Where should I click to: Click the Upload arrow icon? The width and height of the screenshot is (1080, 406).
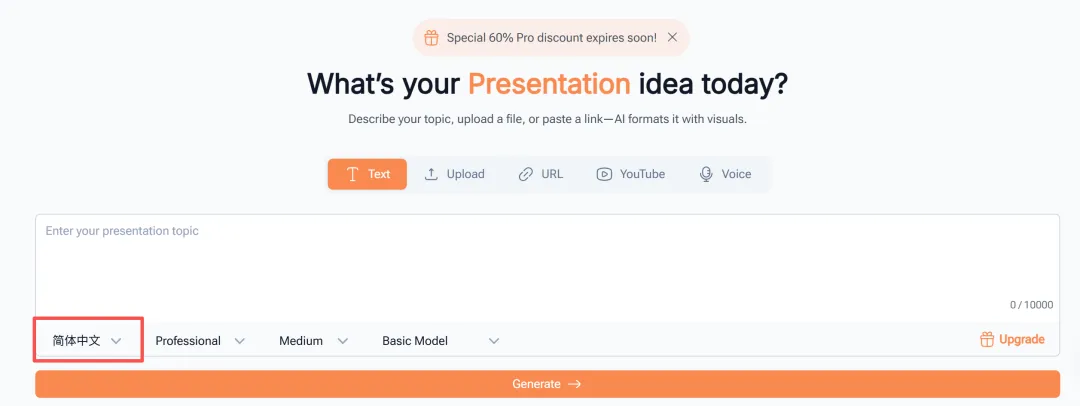coord(431,174)
